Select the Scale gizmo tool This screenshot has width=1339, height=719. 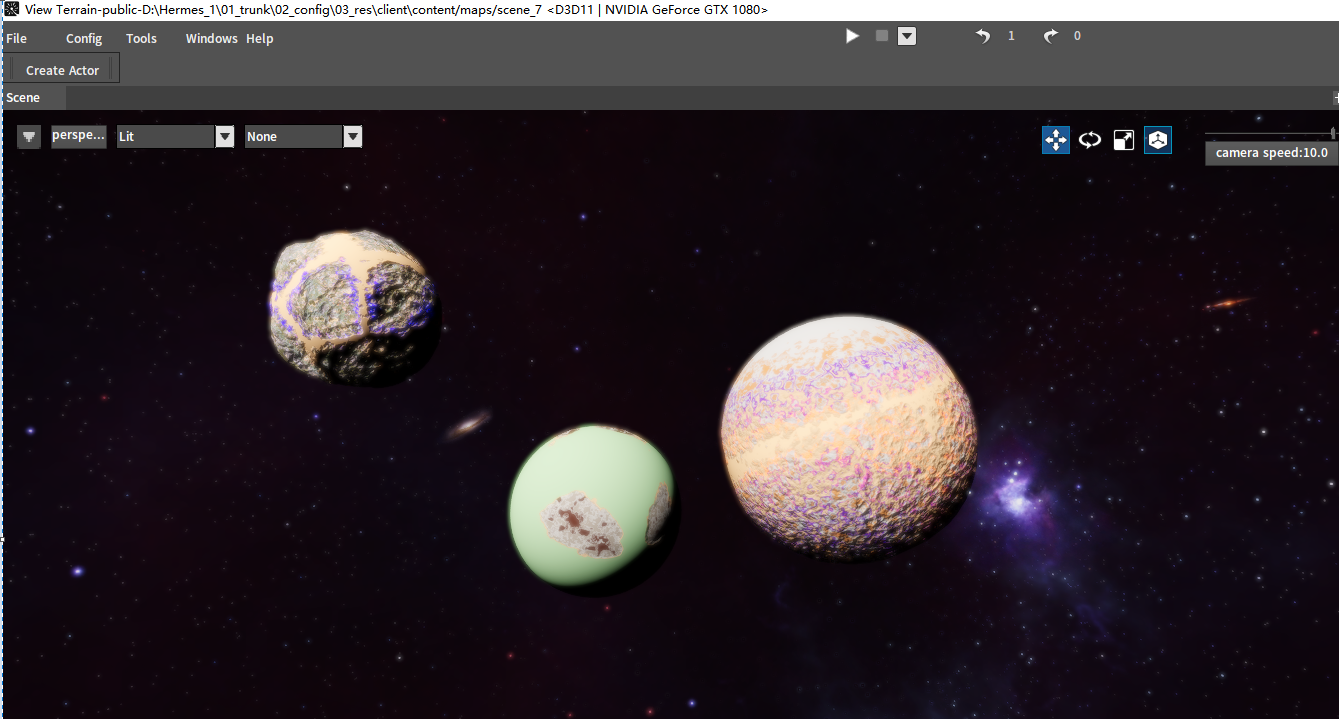(1124, 140)
